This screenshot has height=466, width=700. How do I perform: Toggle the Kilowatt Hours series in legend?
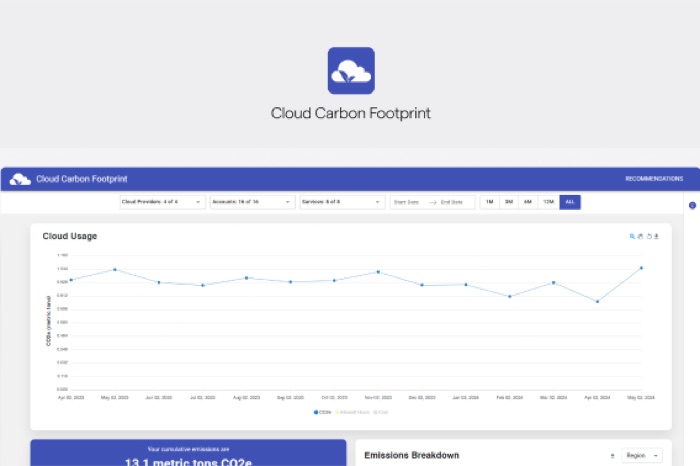click(x=352, y=412)
